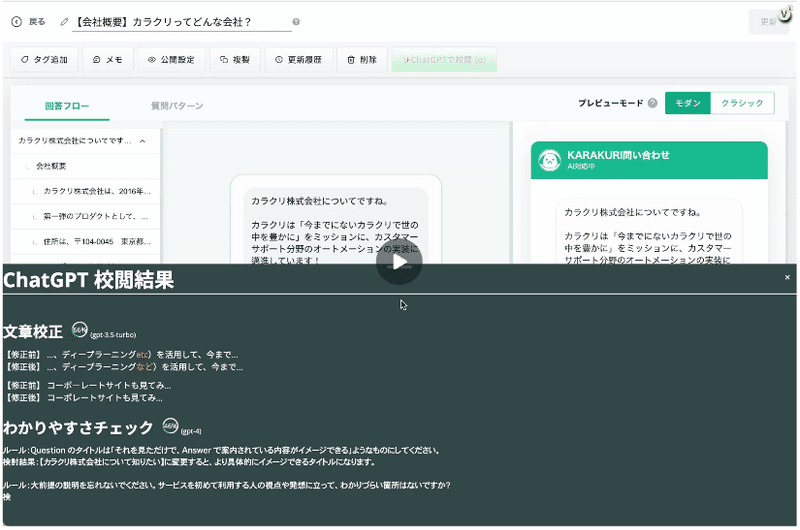Add a tag with タグ追加 button
The width and height of the screenshot is (800, 530).
coord(44,60)
